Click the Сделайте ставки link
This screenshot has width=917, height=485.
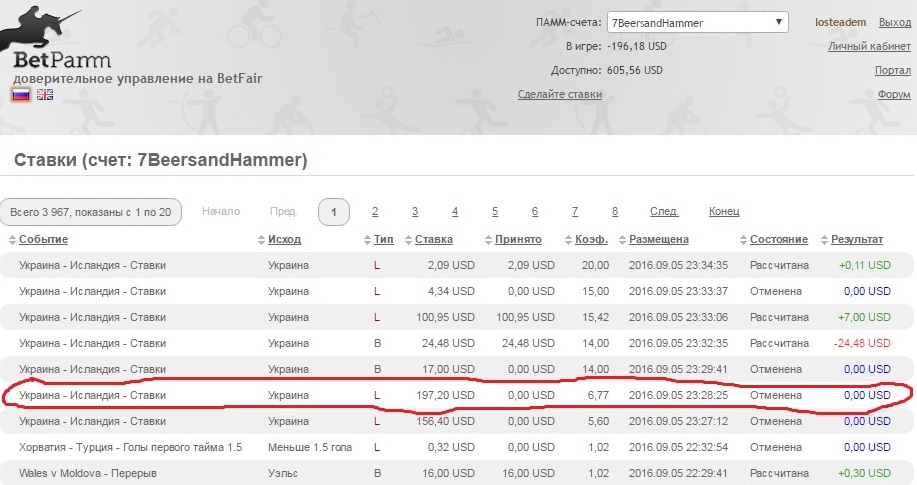click(559, 95)
